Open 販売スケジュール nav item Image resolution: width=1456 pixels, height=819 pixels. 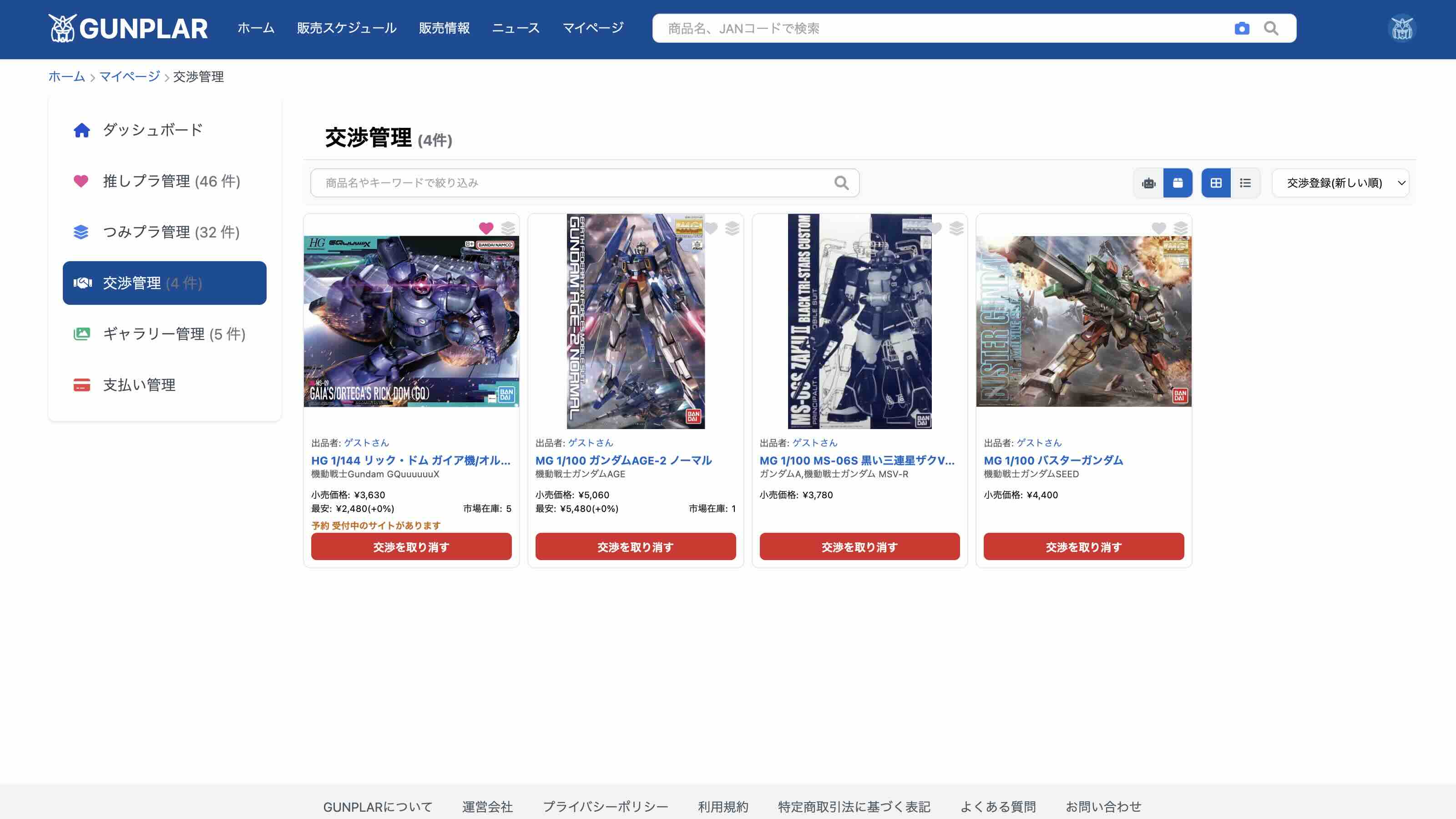click(x=346, y=28)
